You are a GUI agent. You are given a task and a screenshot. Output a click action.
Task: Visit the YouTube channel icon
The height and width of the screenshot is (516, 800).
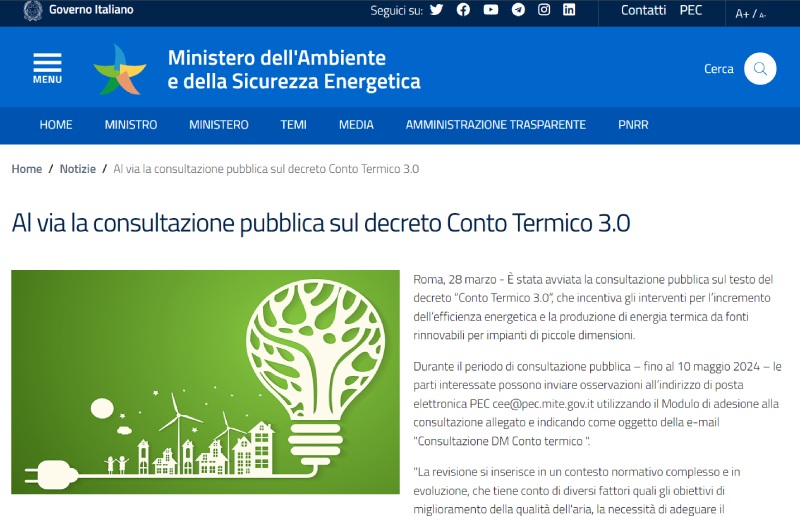[490, 10]
